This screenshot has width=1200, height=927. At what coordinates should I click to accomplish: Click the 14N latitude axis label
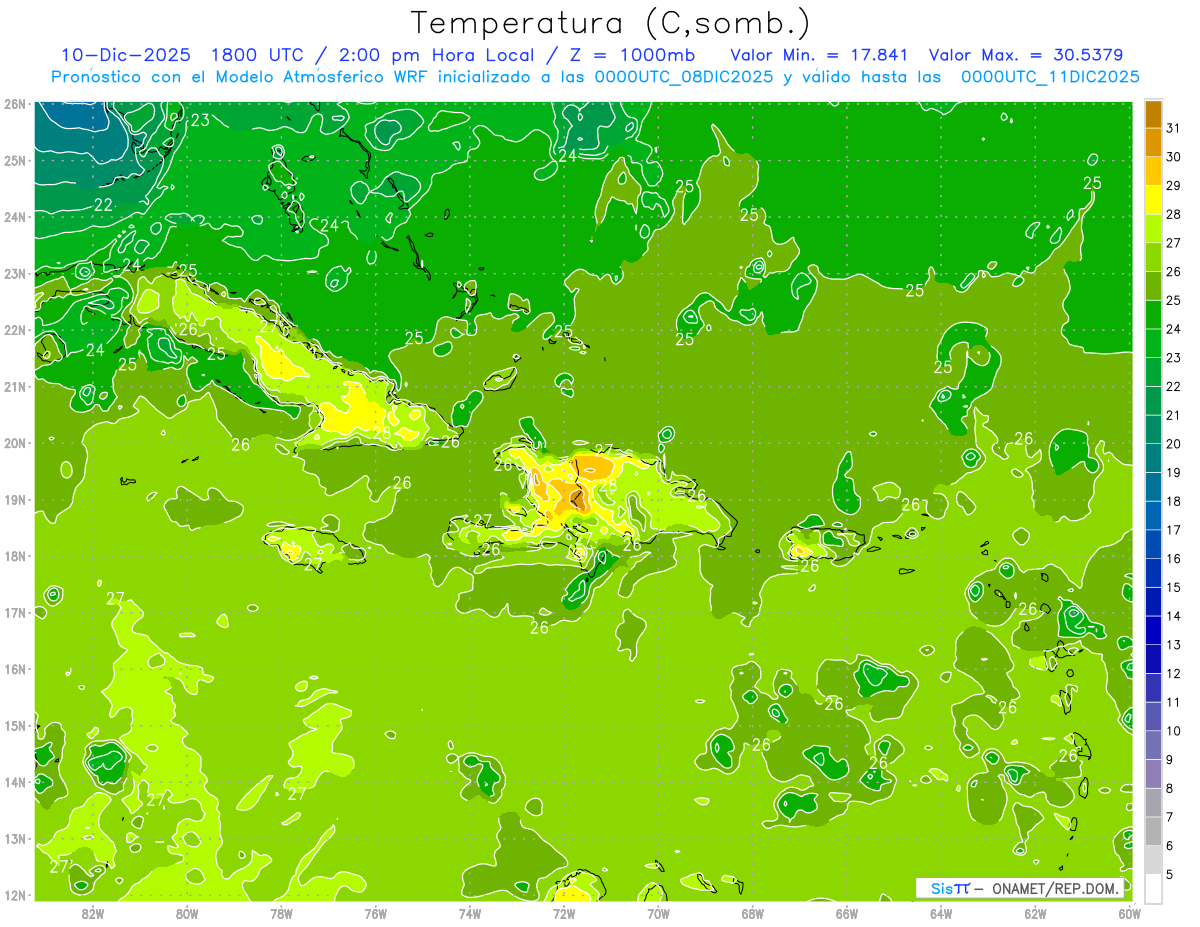(14, 781)
